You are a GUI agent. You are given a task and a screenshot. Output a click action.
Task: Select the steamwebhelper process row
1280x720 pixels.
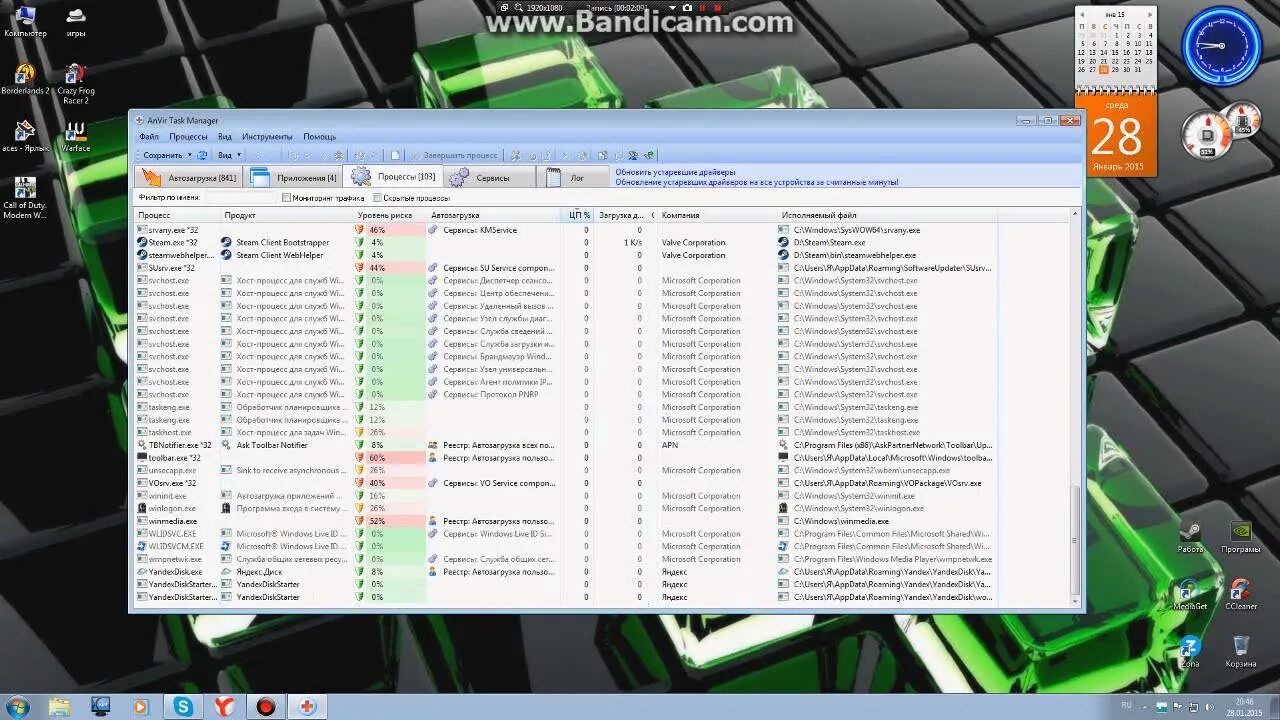[x=566, y=255]
